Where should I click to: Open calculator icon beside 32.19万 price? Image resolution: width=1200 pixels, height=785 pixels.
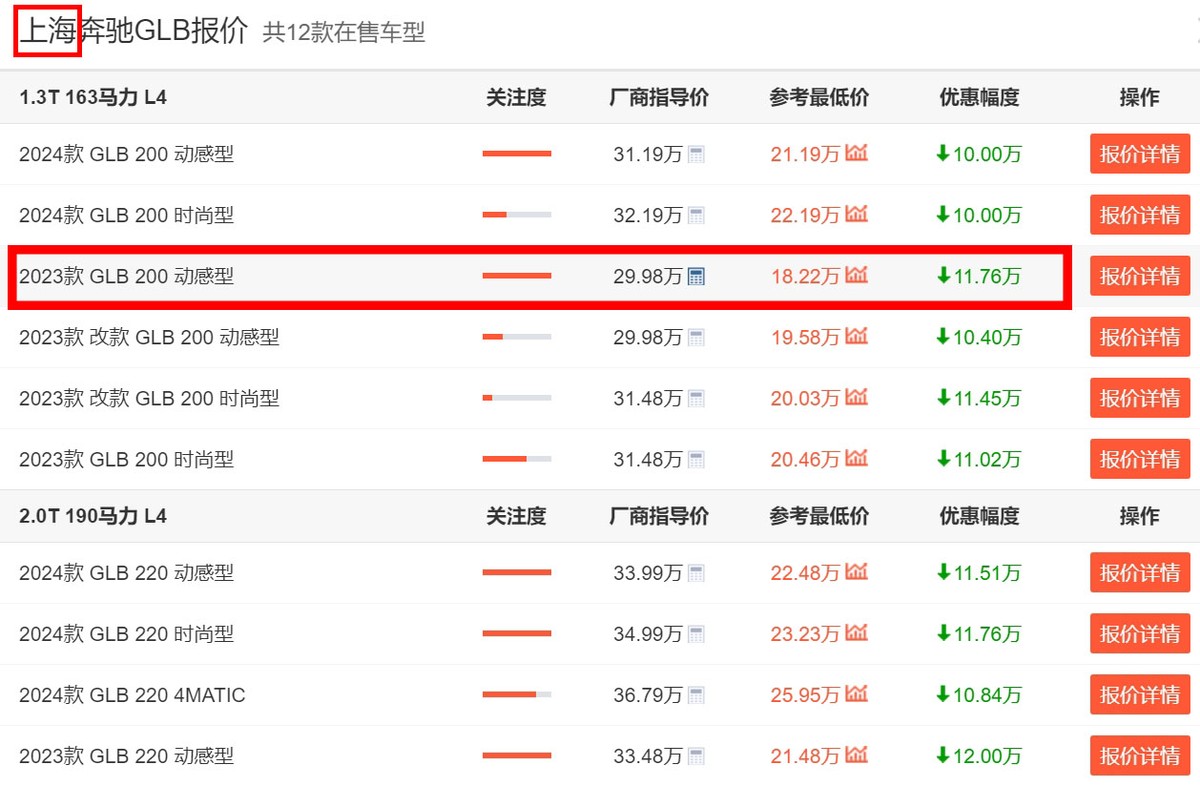pos(696,215)
